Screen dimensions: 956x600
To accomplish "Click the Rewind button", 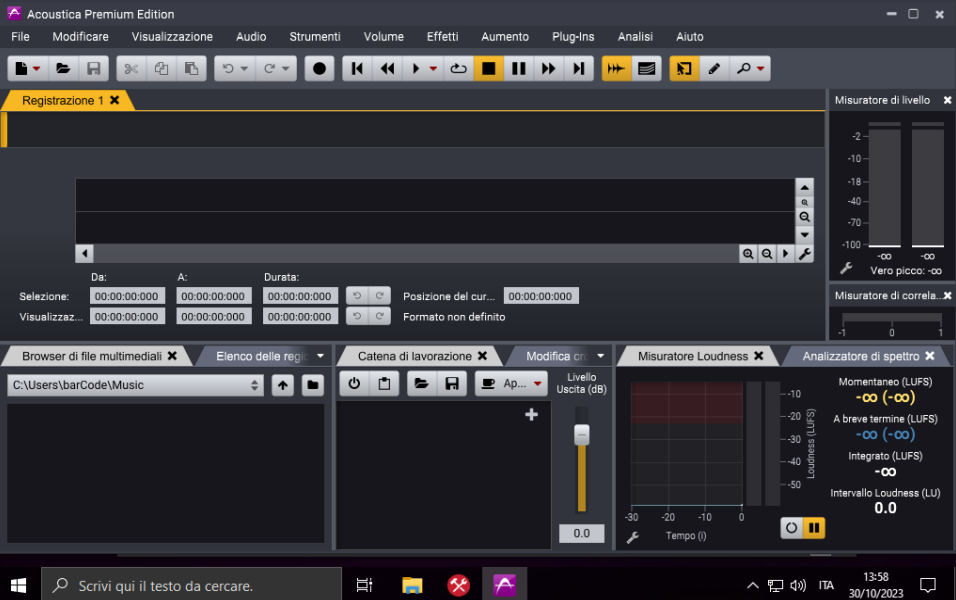I will coord(387,69).
